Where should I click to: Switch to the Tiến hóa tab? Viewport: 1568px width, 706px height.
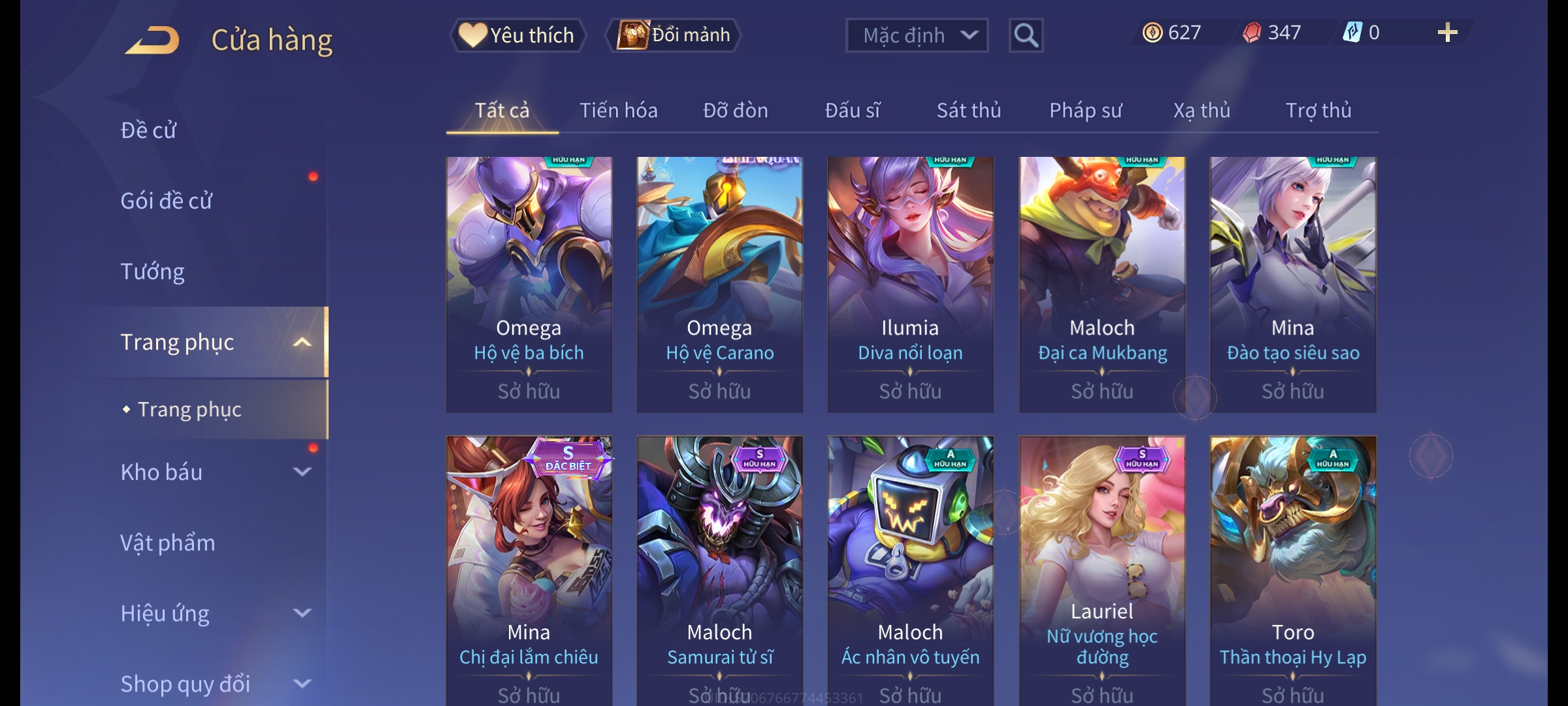pos(619,110)
